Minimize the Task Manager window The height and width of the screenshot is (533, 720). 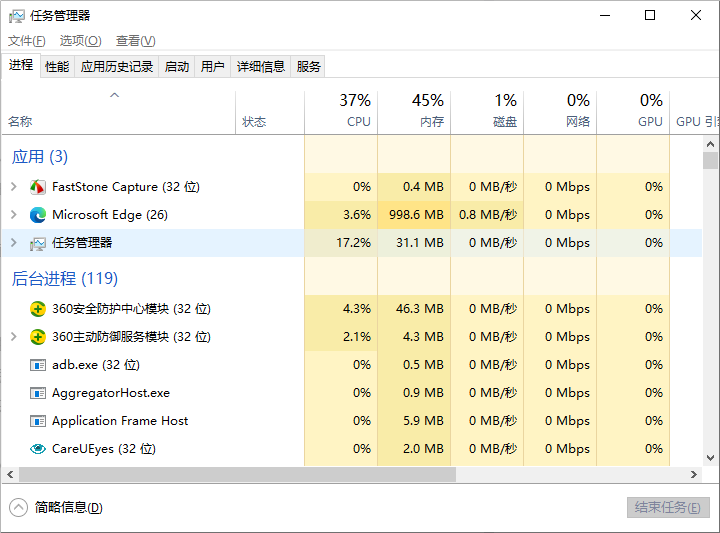pyautogui.click(x=605, y=16)
